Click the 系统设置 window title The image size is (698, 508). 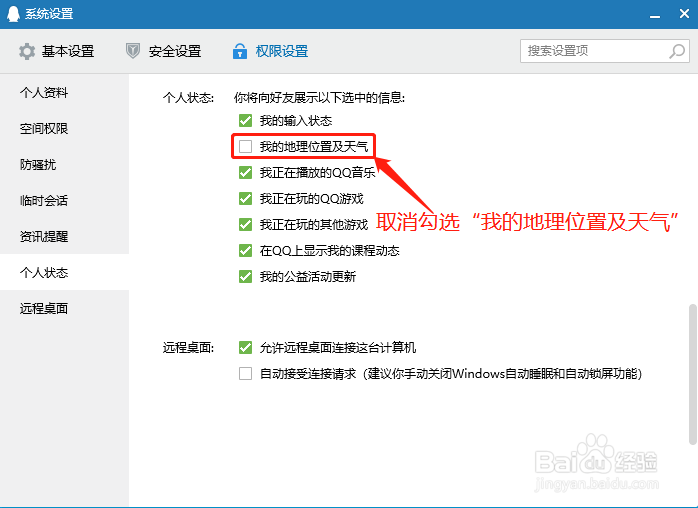(49, 14)
